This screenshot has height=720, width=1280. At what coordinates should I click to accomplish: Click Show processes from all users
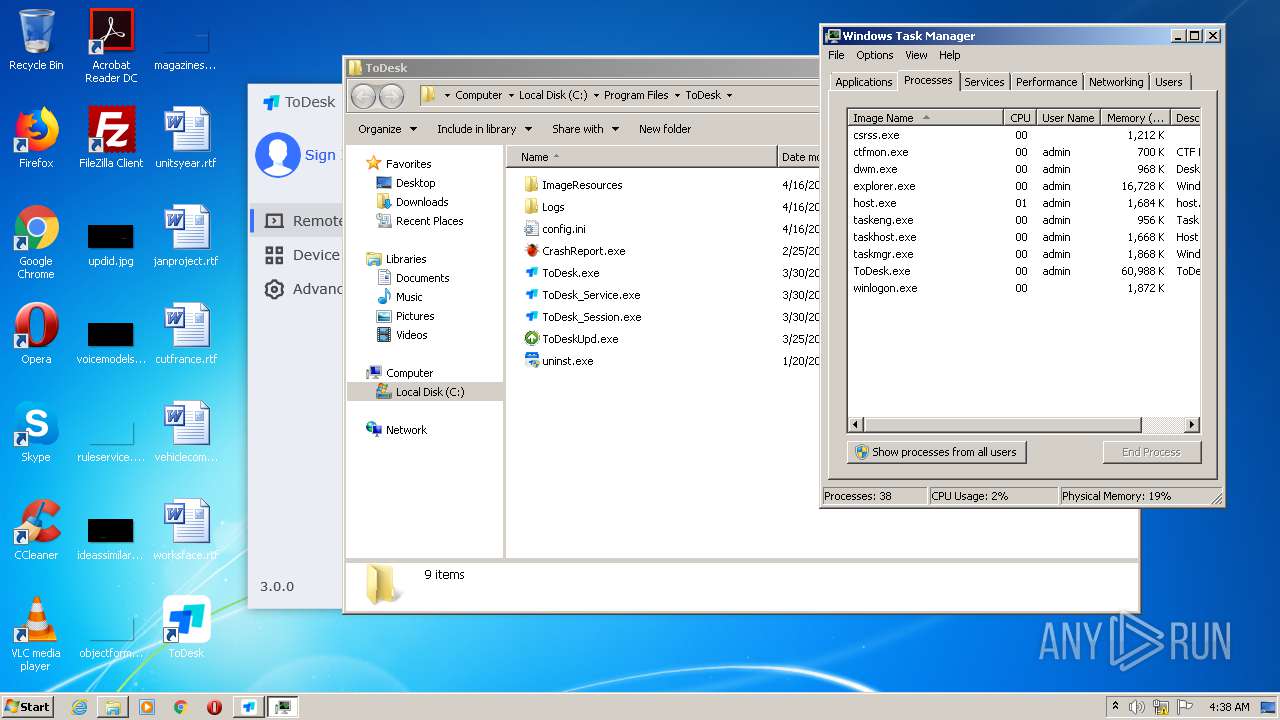pos(937,452)
